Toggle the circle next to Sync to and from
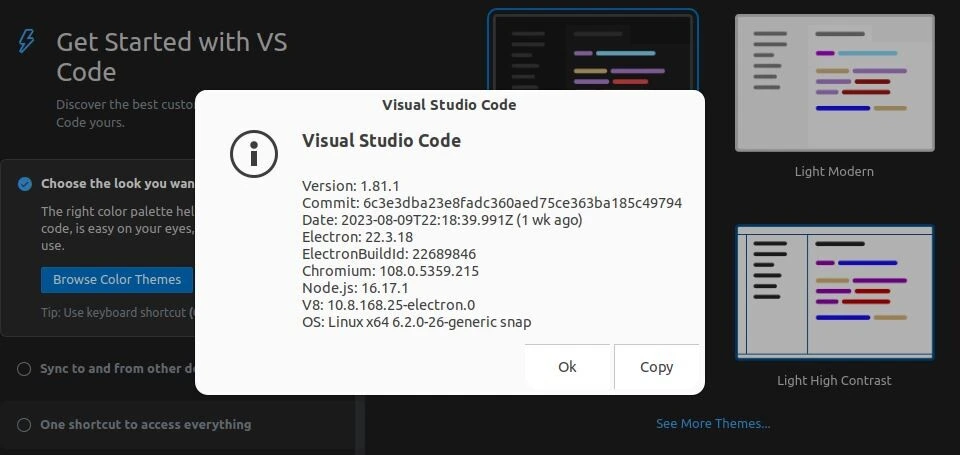The height and width of the screenshot is (455, 960). 24,368
